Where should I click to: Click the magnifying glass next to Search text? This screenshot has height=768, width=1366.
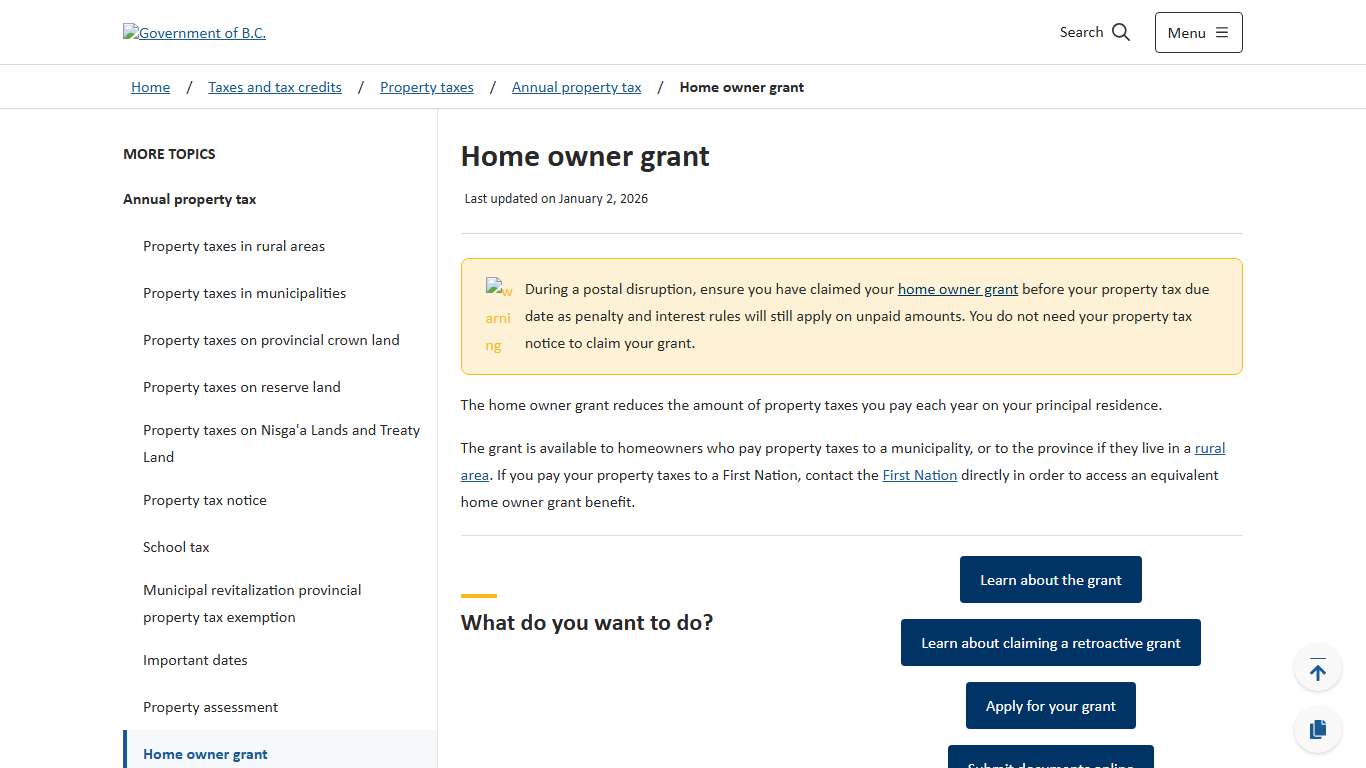[x=1122, y=32]
